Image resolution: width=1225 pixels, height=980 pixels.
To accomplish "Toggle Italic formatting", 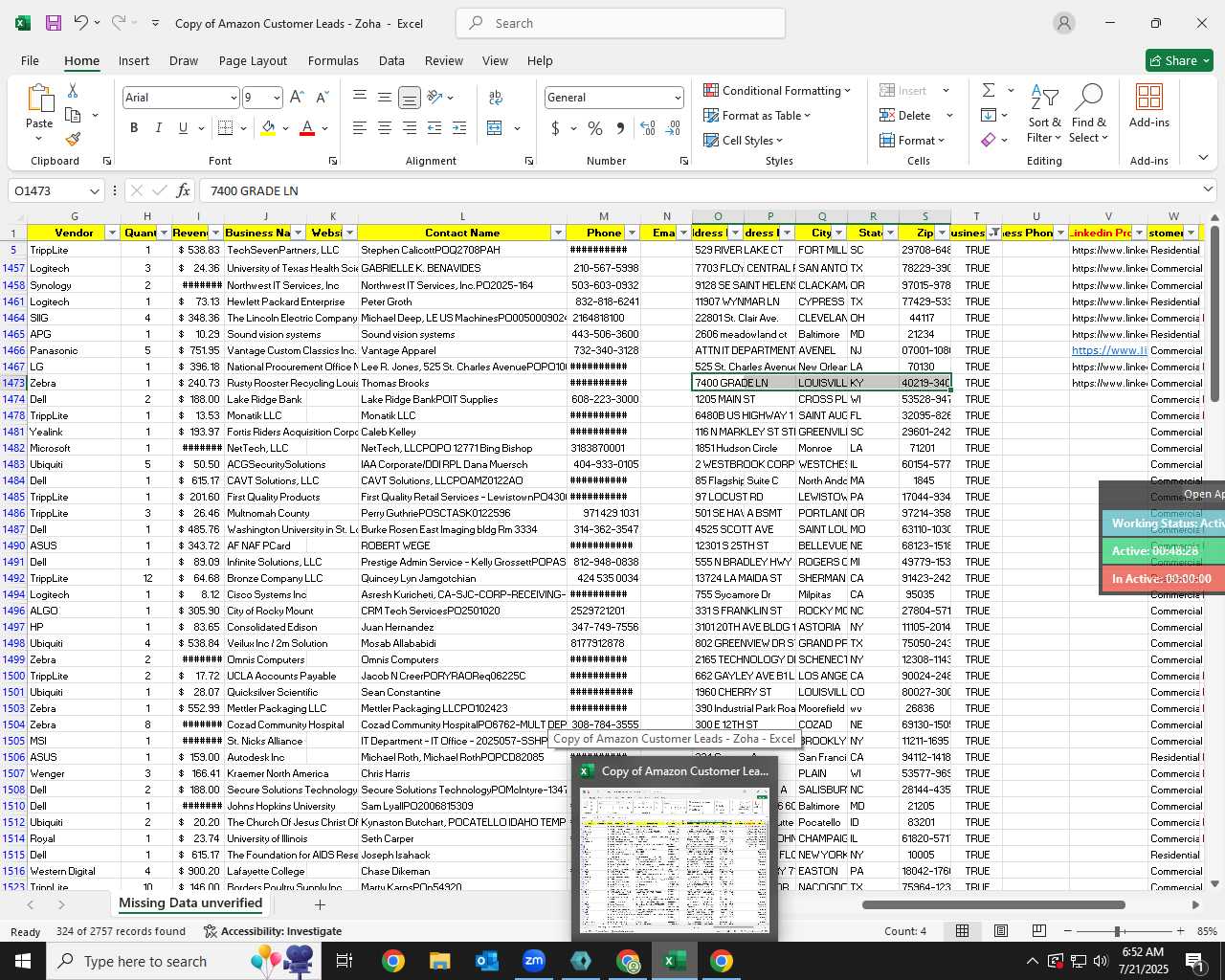I will click(158, 128).
